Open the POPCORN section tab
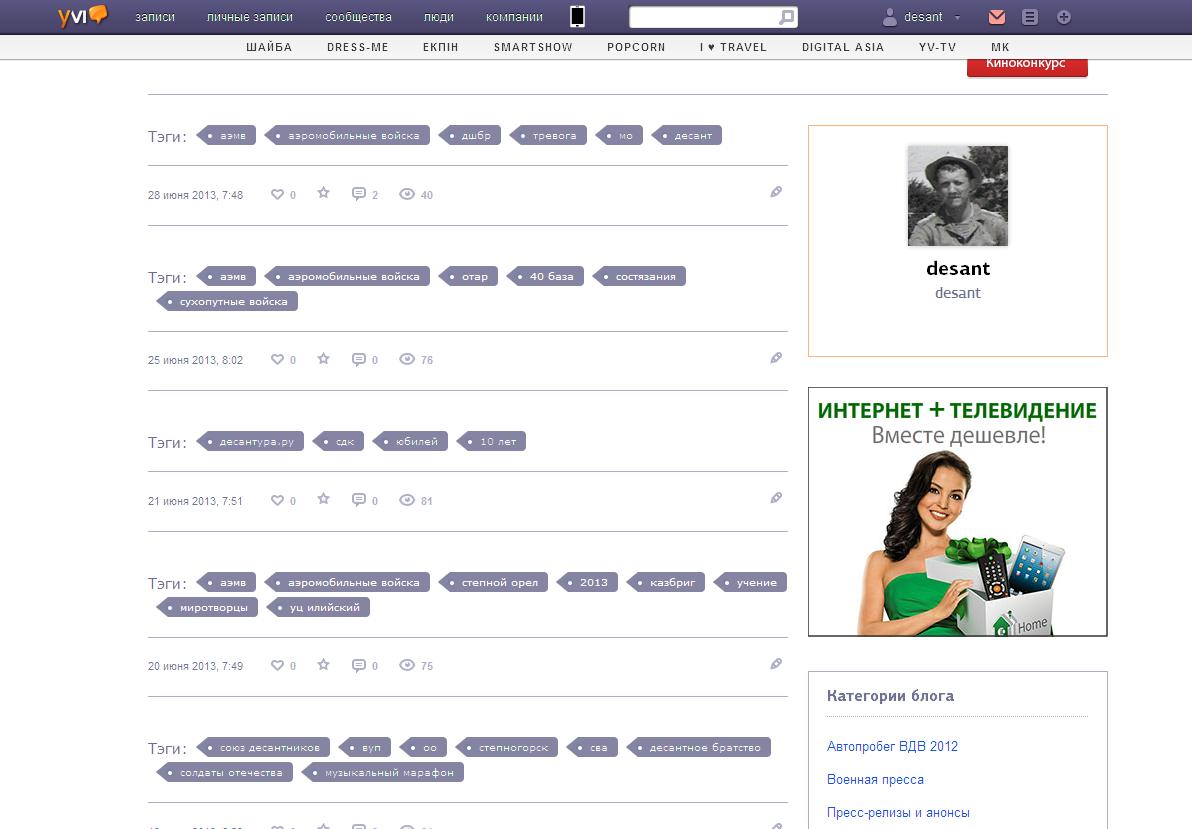This screenshot has height=829, width=1192. pyautogui.click(x=636, y=47)
